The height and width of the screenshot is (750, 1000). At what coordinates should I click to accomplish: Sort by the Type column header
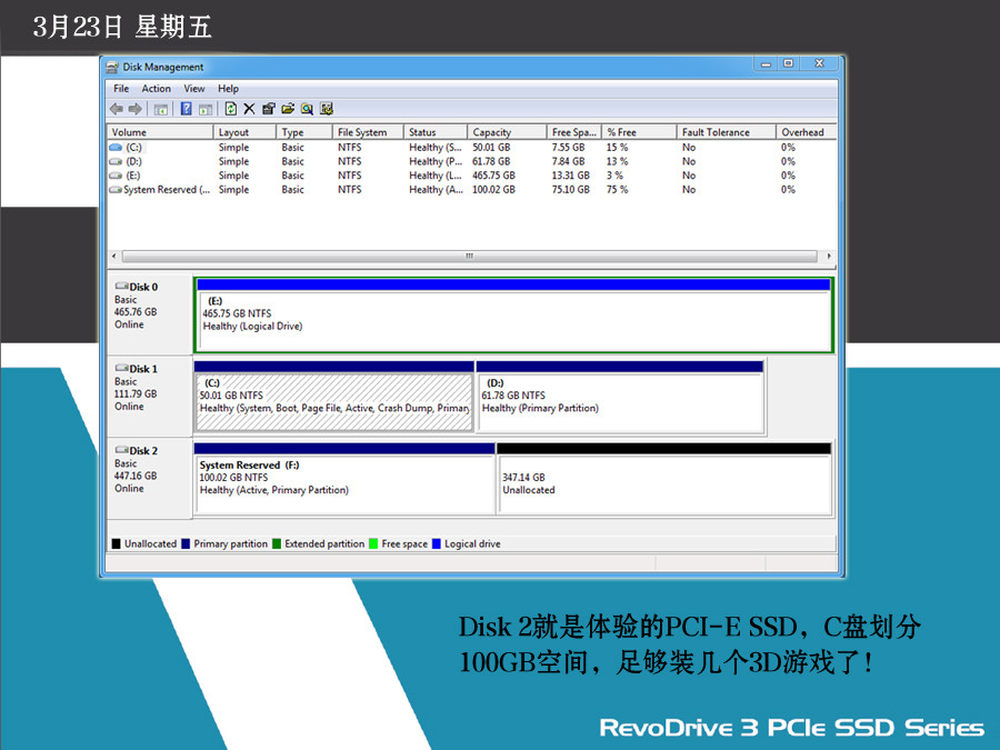pos(304,132)
